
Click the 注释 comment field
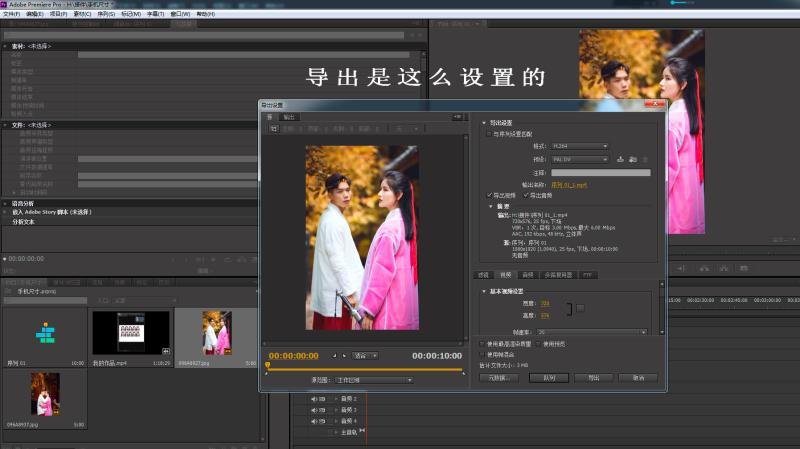coord(601,173)
